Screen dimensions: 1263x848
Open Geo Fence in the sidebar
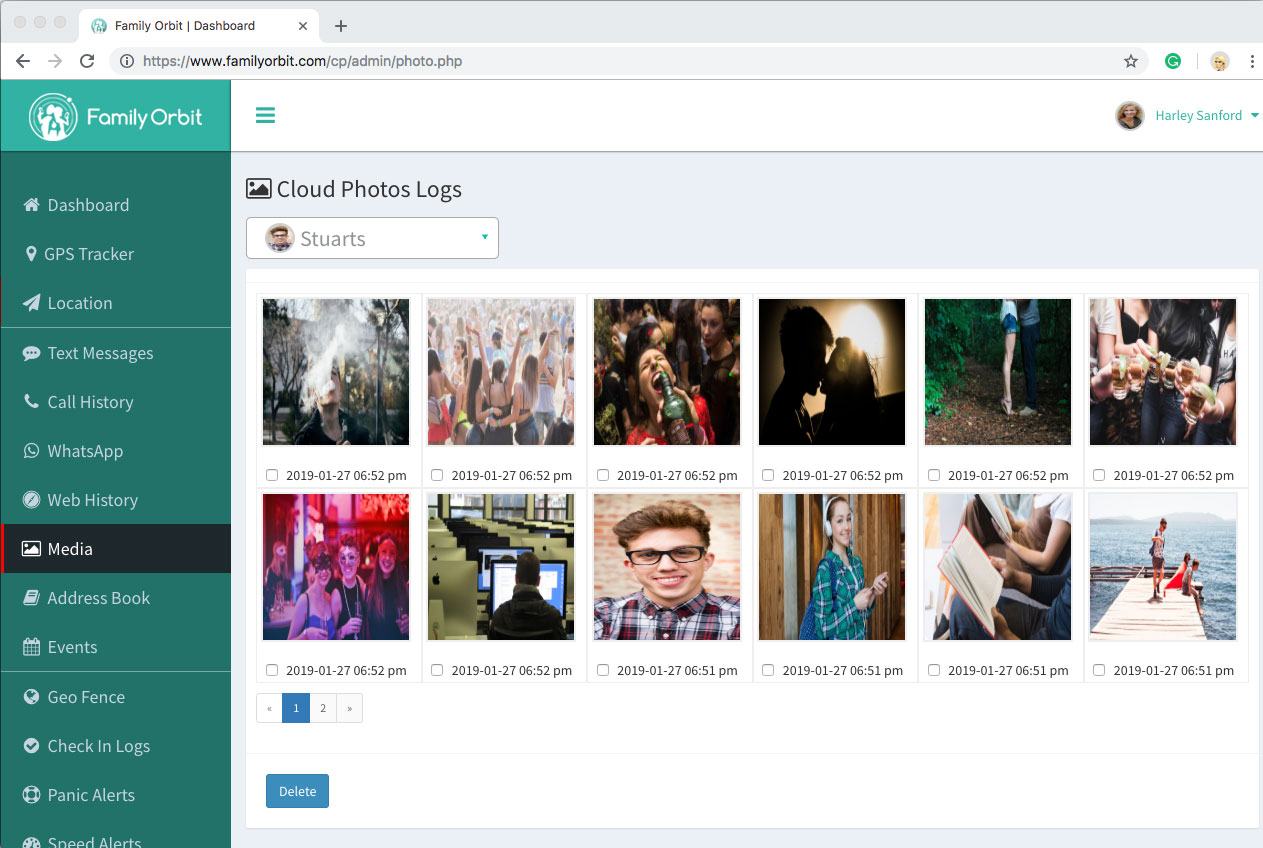[116, 697]
